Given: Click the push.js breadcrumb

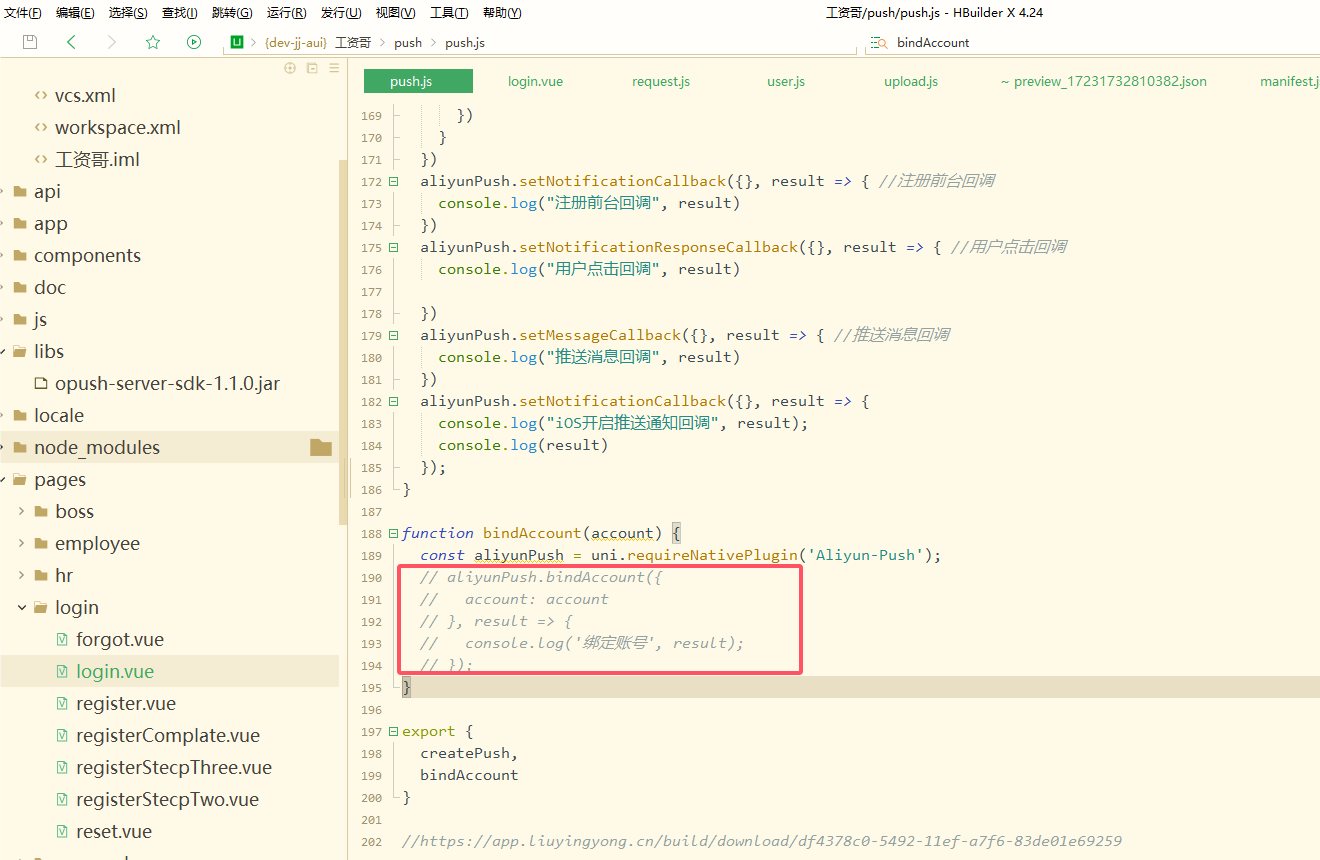Looking at the screenshot, I should 465,43.
